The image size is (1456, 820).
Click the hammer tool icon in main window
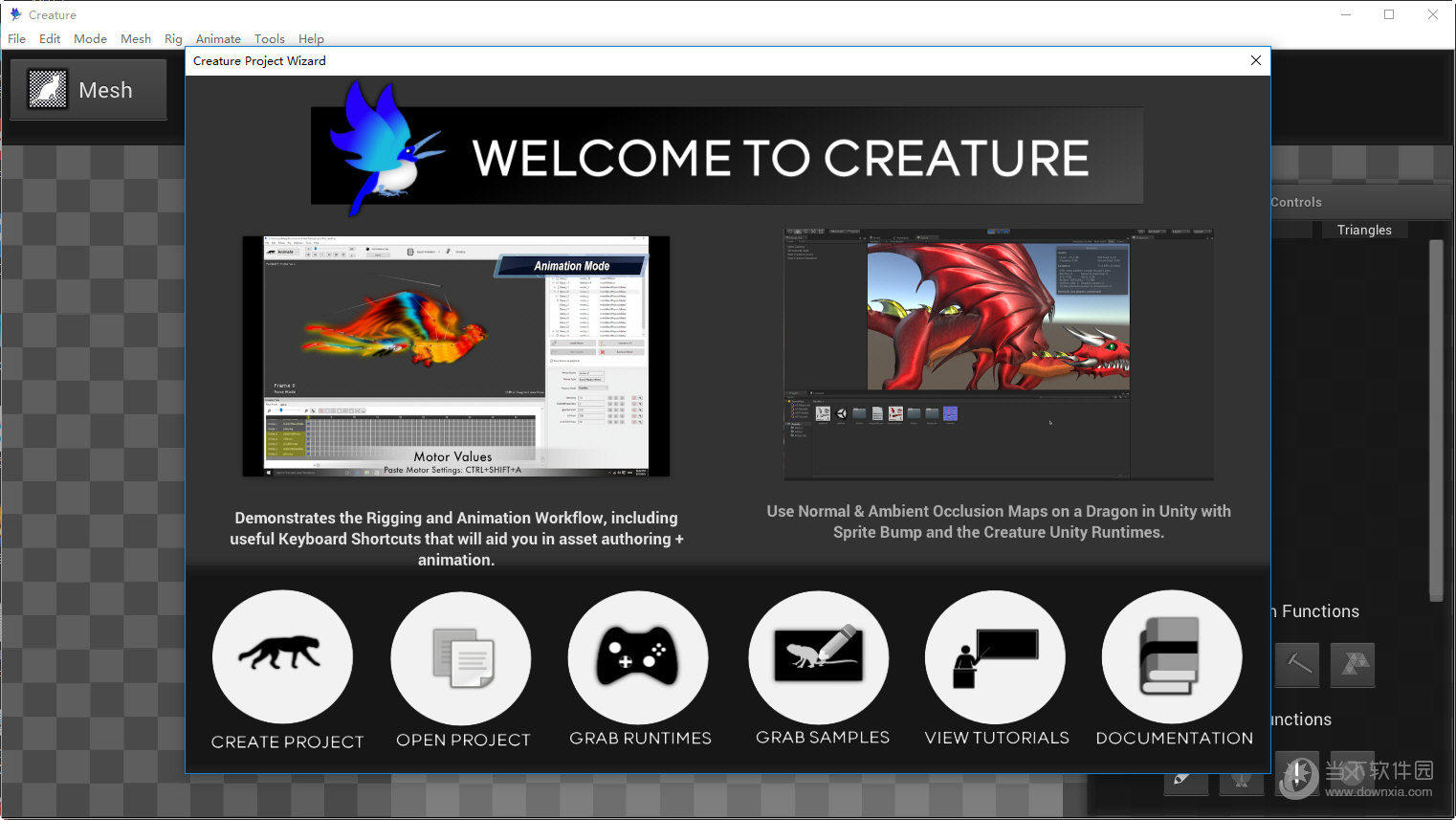tap(1297, 665)
